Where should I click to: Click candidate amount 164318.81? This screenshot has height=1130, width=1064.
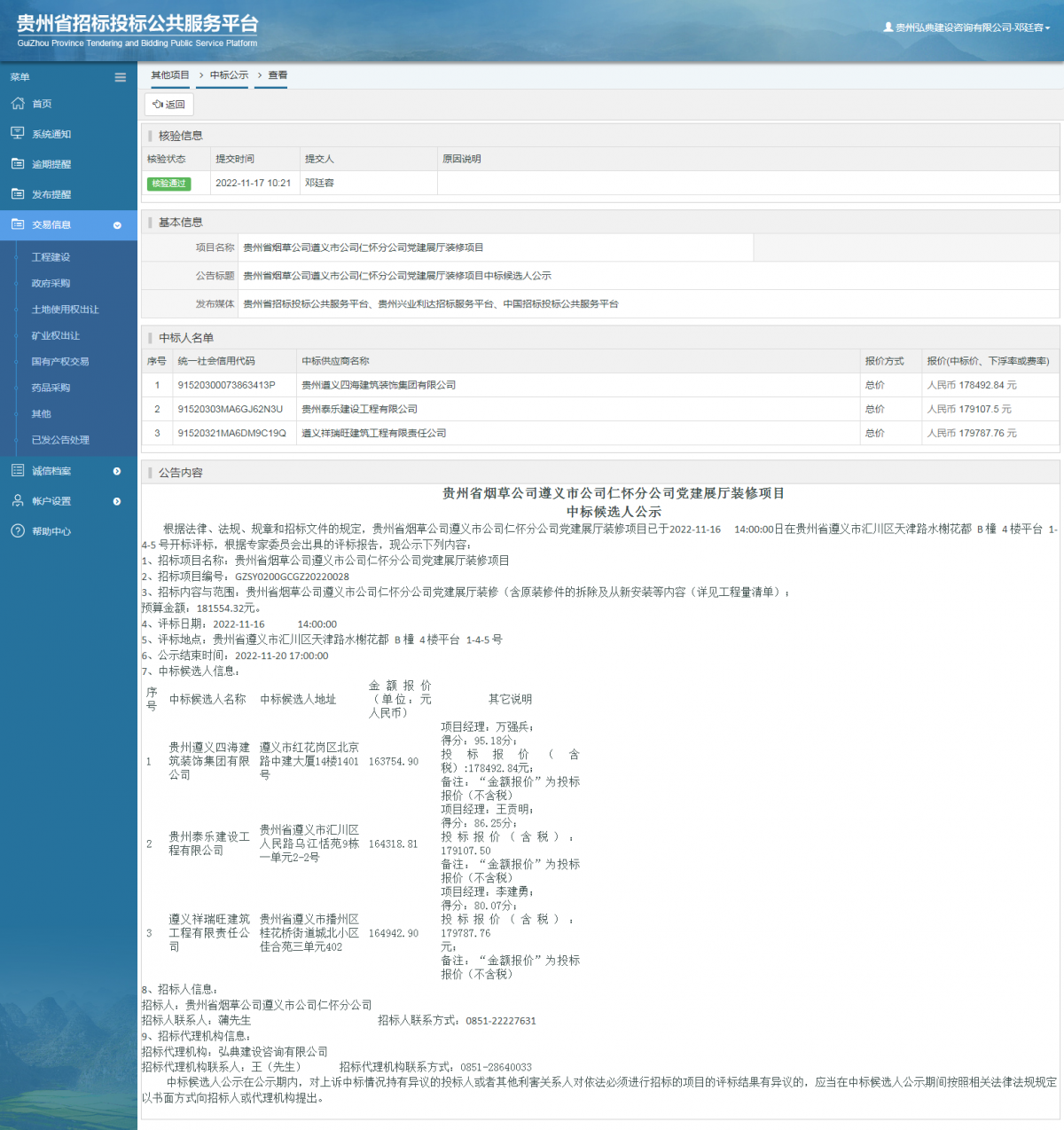point(393,844)
